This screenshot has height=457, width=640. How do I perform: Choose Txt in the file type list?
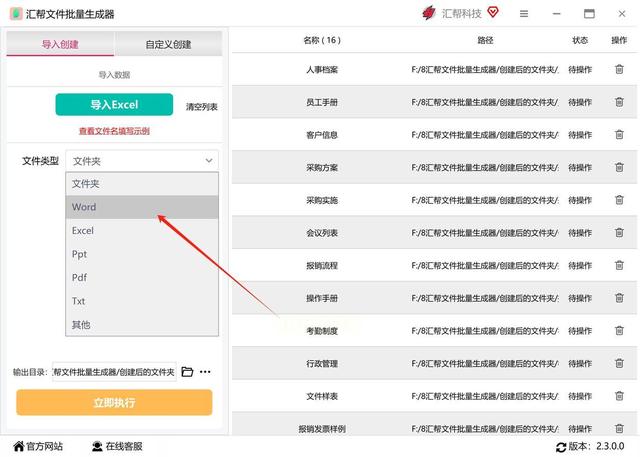[x=142, y=301]
